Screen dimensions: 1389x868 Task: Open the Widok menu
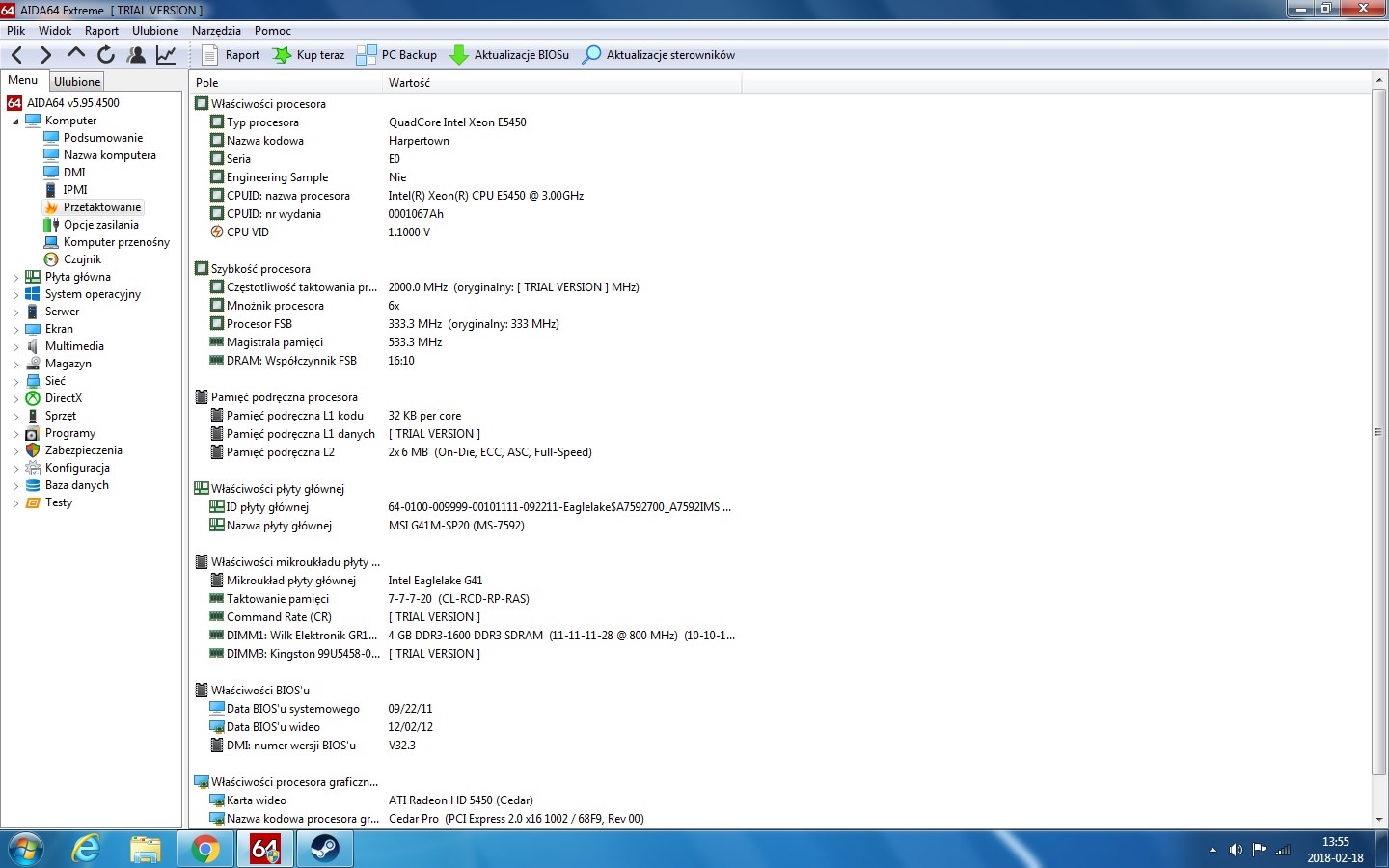click(x=55, y=31)
